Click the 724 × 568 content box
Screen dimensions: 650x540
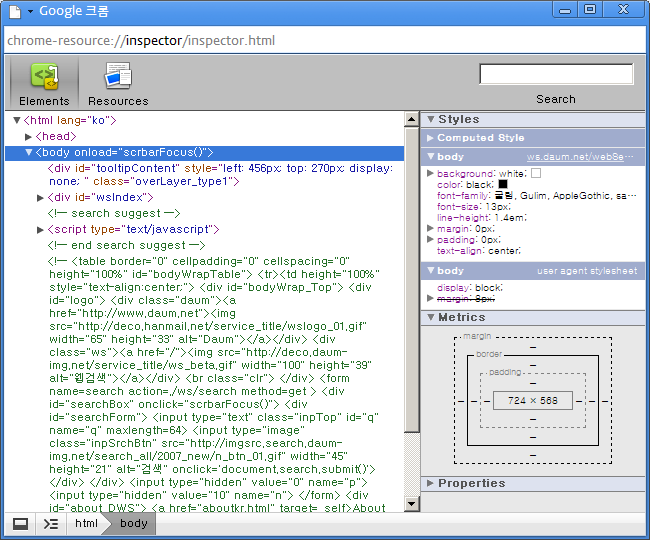click(533, 401)
